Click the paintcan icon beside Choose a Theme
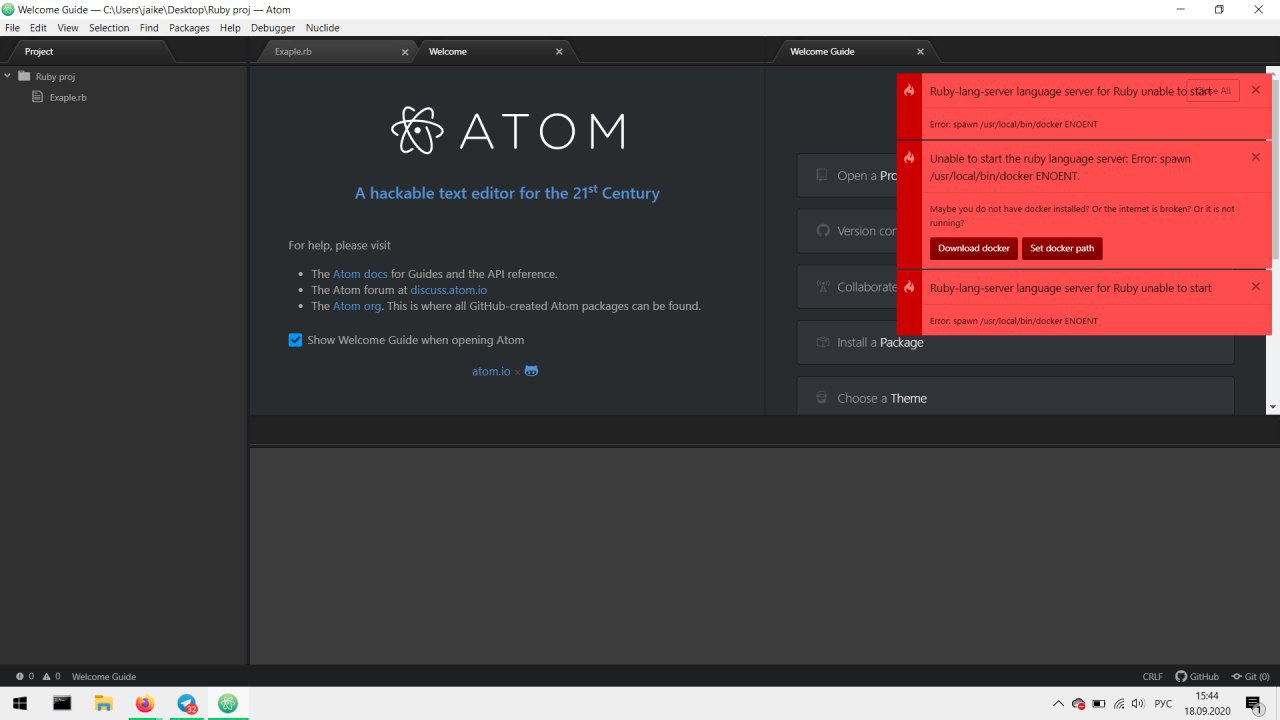 click(822, 398)
